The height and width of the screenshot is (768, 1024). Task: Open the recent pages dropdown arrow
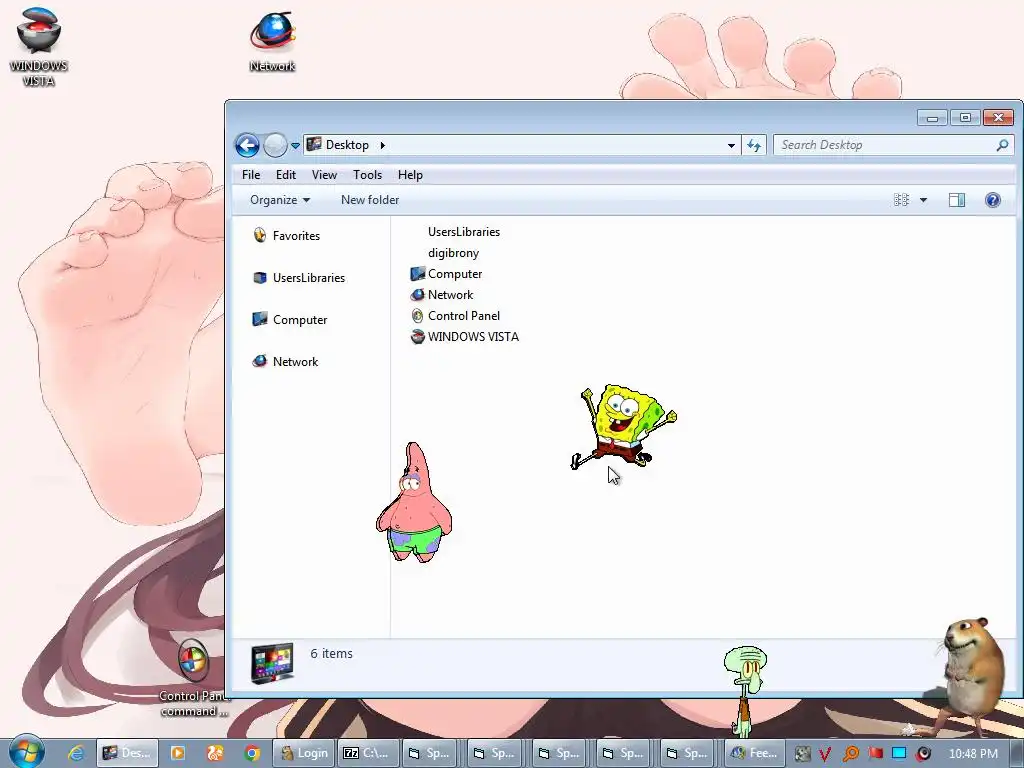295,146
